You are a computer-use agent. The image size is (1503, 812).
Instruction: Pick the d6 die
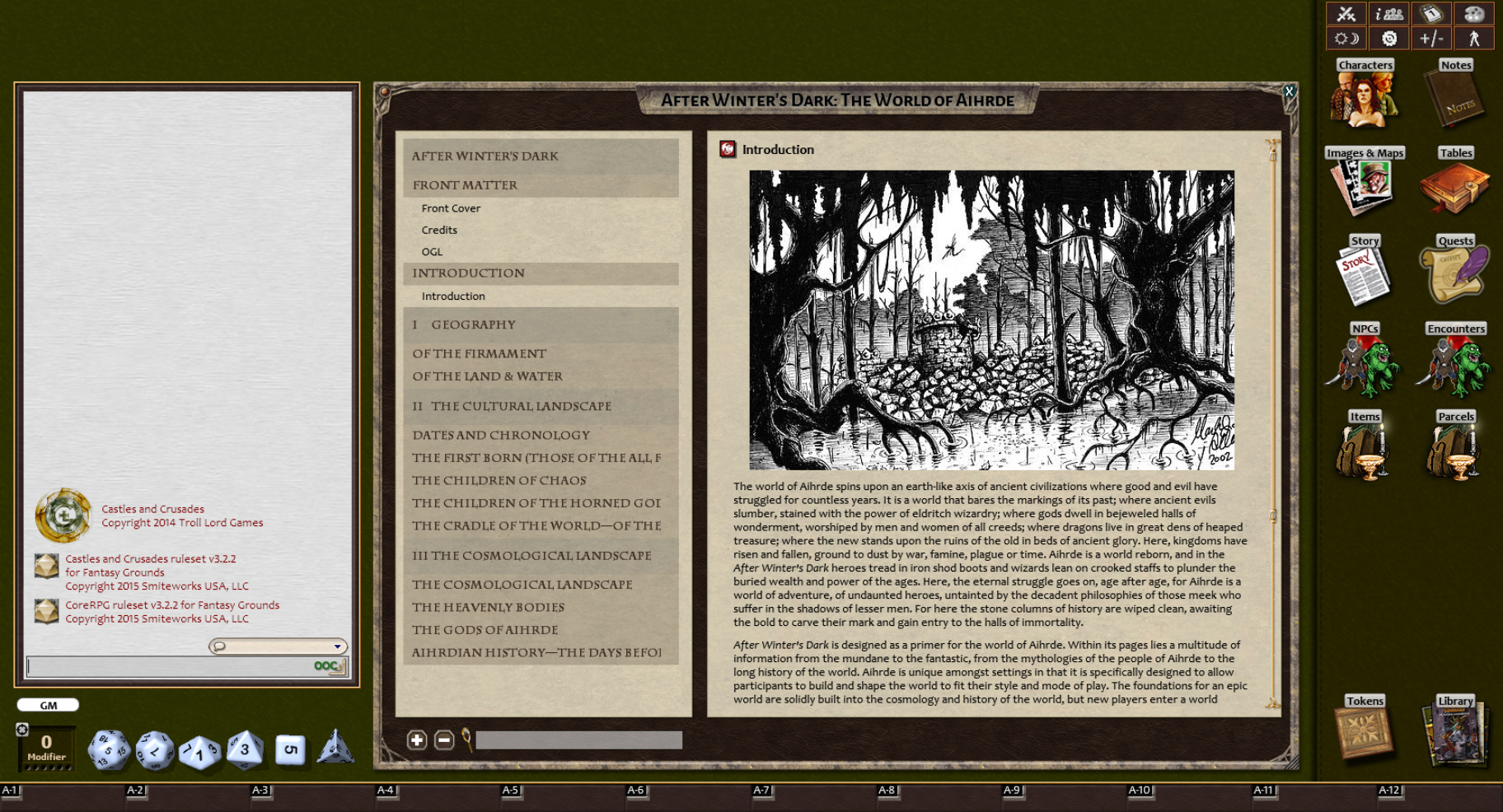point(290,749)
